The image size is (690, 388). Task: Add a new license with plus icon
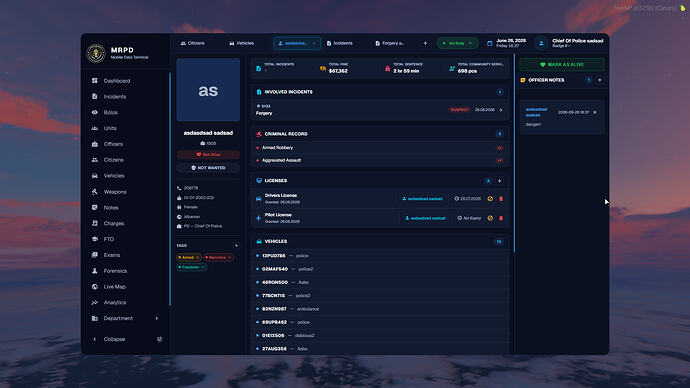click(x=499, y=181)
